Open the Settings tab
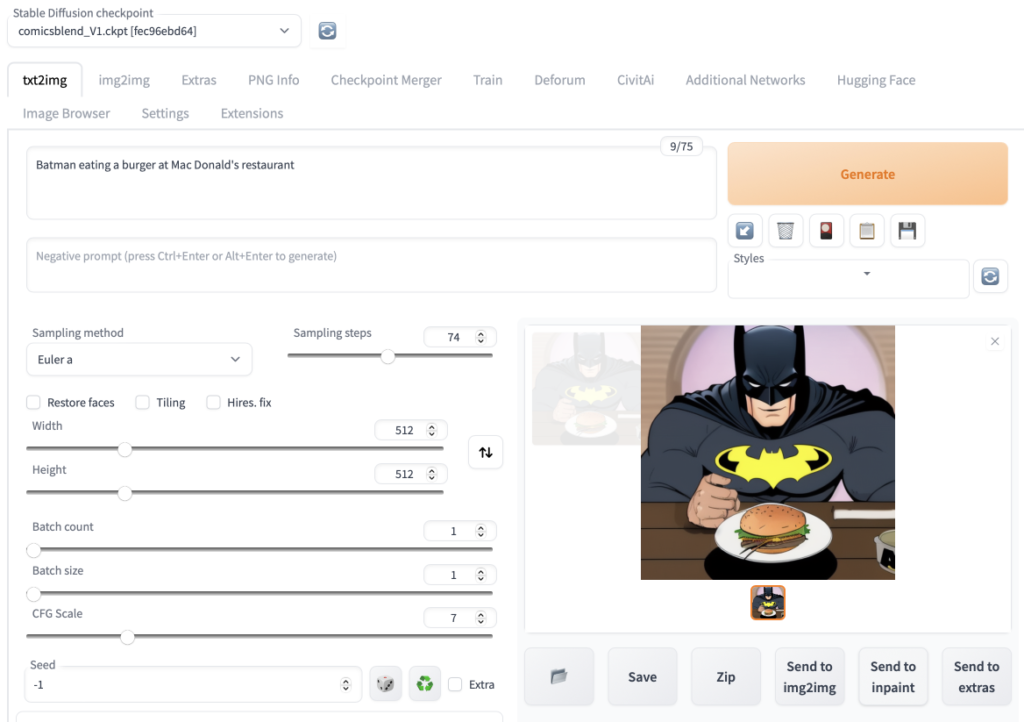1024x722 pixels. click(165, 113)
